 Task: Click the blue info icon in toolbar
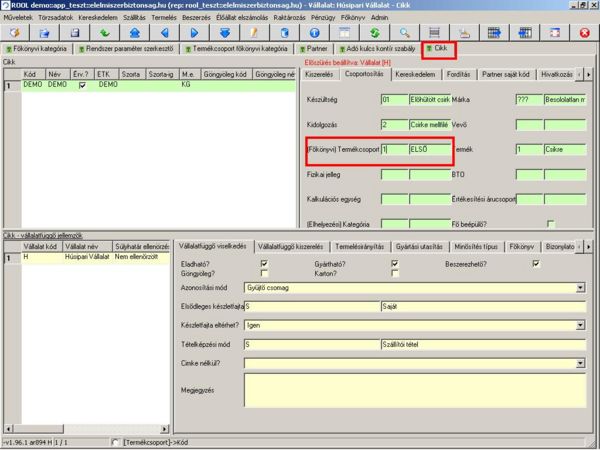[314, 33]
